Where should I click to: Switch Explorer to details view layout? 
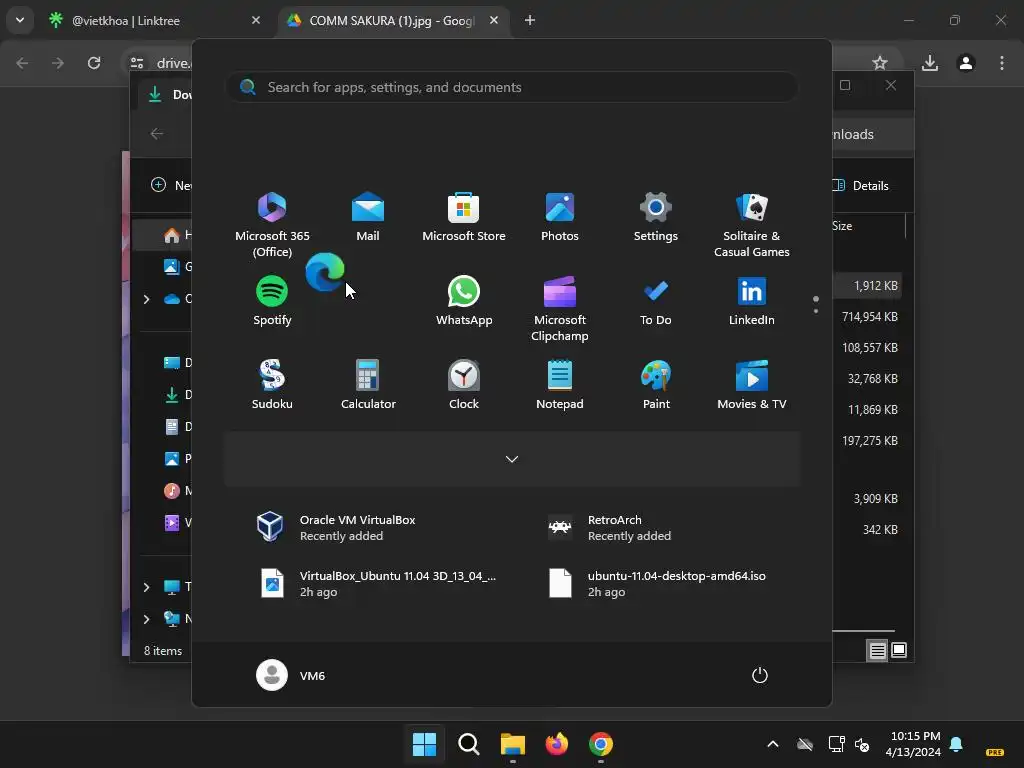pyautogui.click(x=877, y=650)
